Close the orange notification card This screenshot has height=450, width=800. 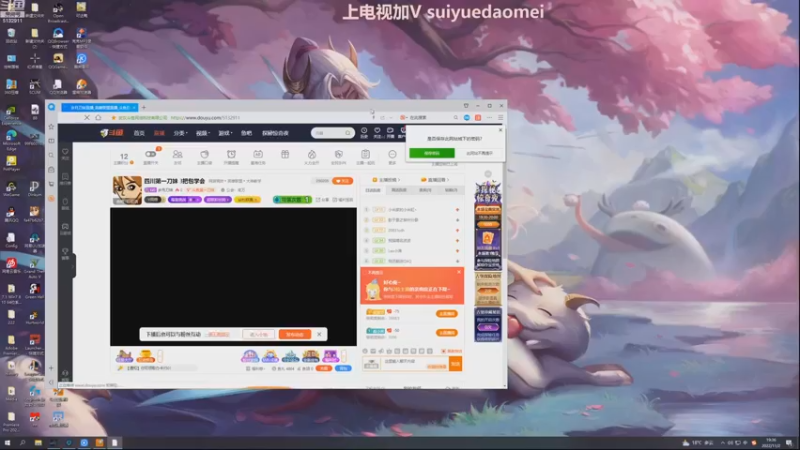coord(459,272)
